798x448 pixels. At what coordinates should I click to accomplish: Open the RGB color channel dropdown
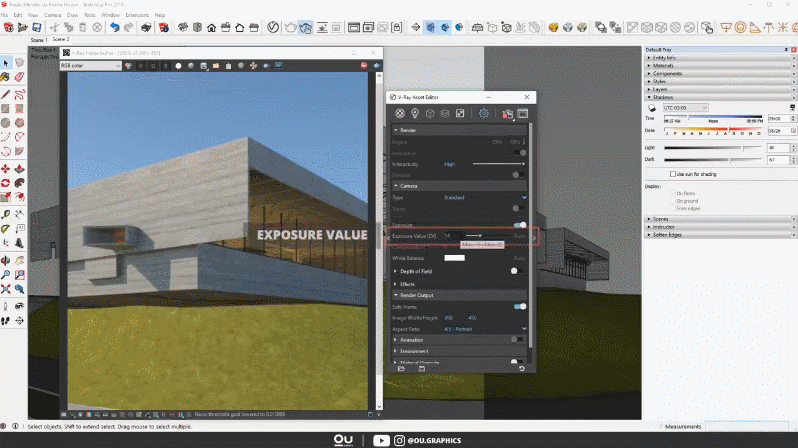(90, 66)
